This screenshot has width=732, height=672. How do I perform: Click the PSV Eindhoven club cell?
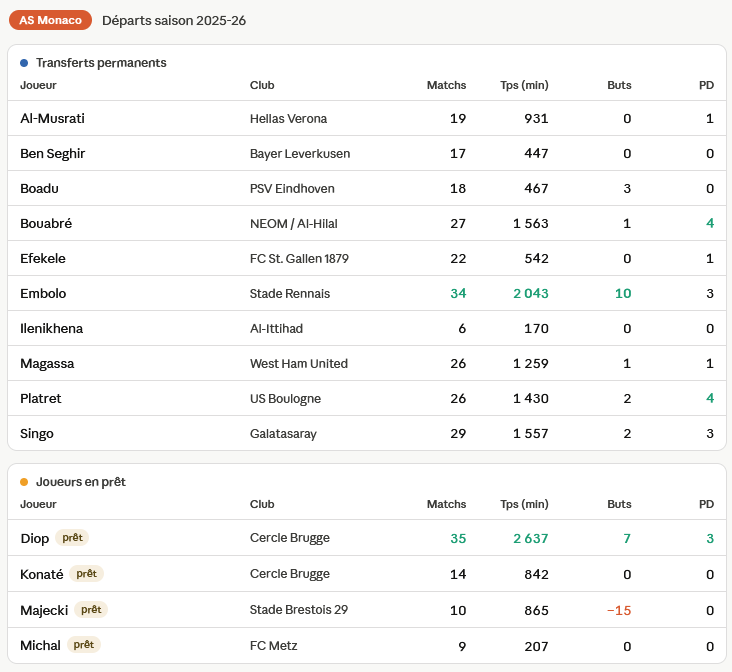point(292,189)
